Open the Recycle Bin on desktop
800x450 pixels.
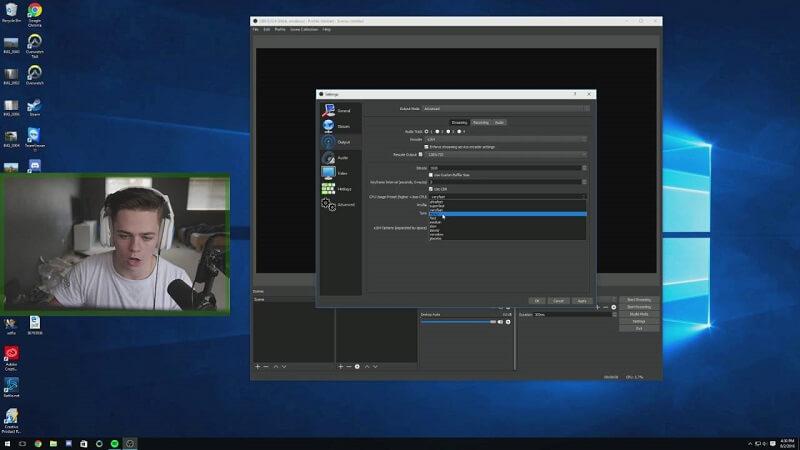(x=11, y=13)
